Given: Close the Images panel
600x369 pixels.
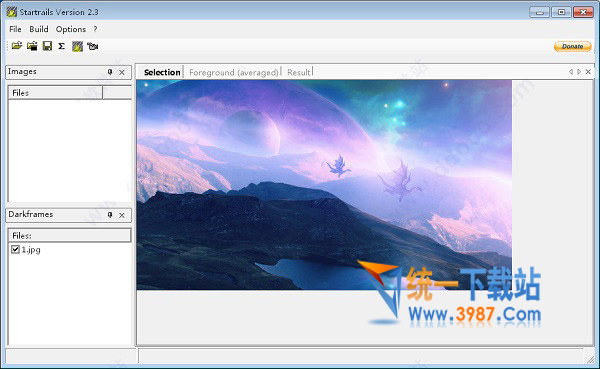Looking at the screenshot, I should click(122, 72).
